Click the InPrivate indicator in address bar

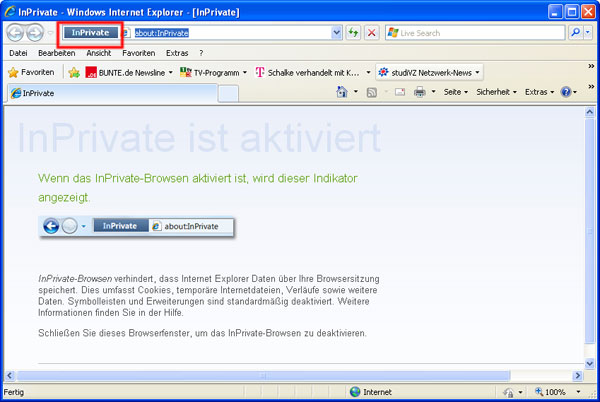90,33
